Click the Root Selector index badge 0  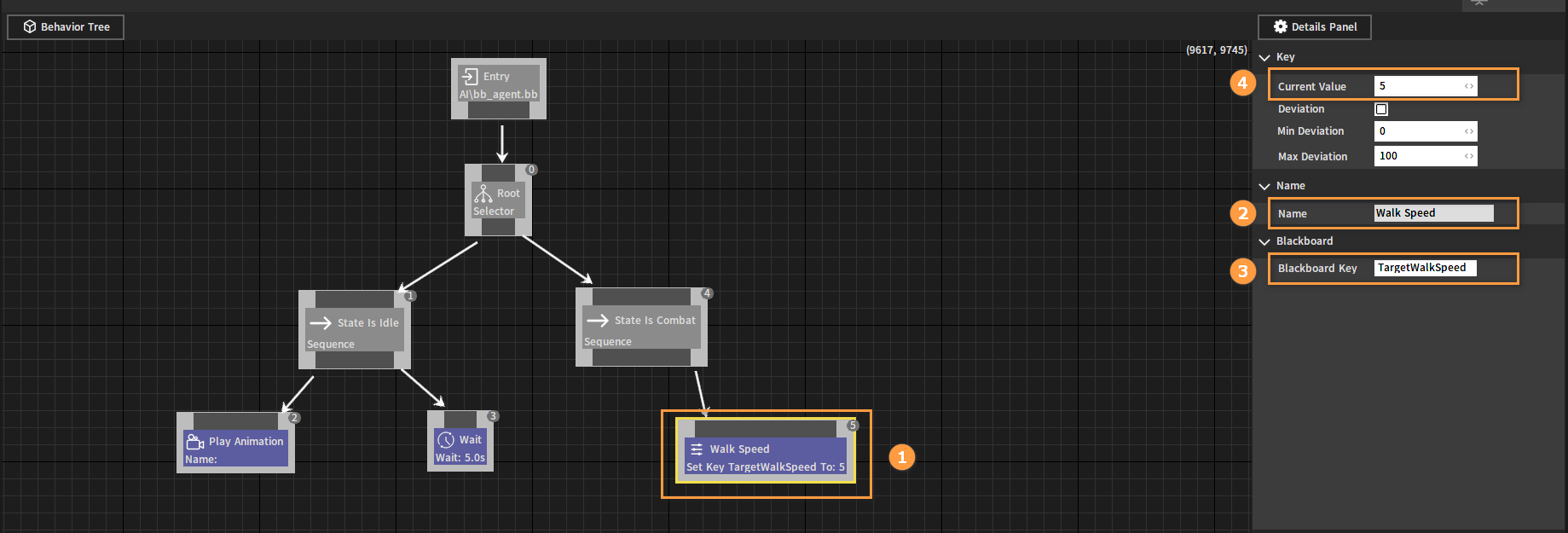(531, 170)
